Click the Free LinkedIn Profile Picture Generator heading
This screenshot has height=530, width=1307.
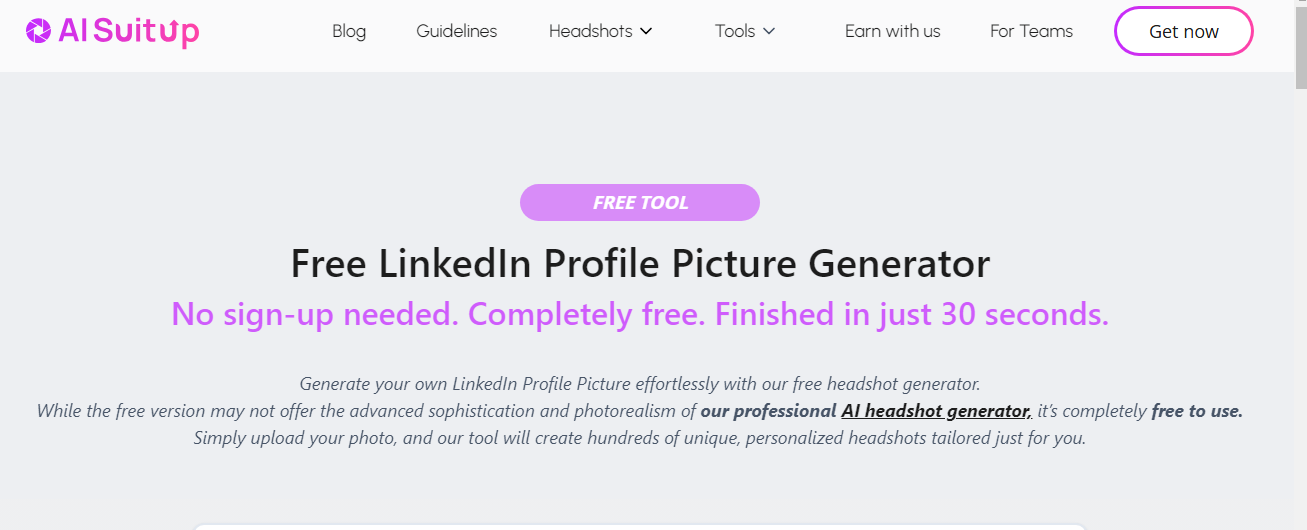click(640, 264)
